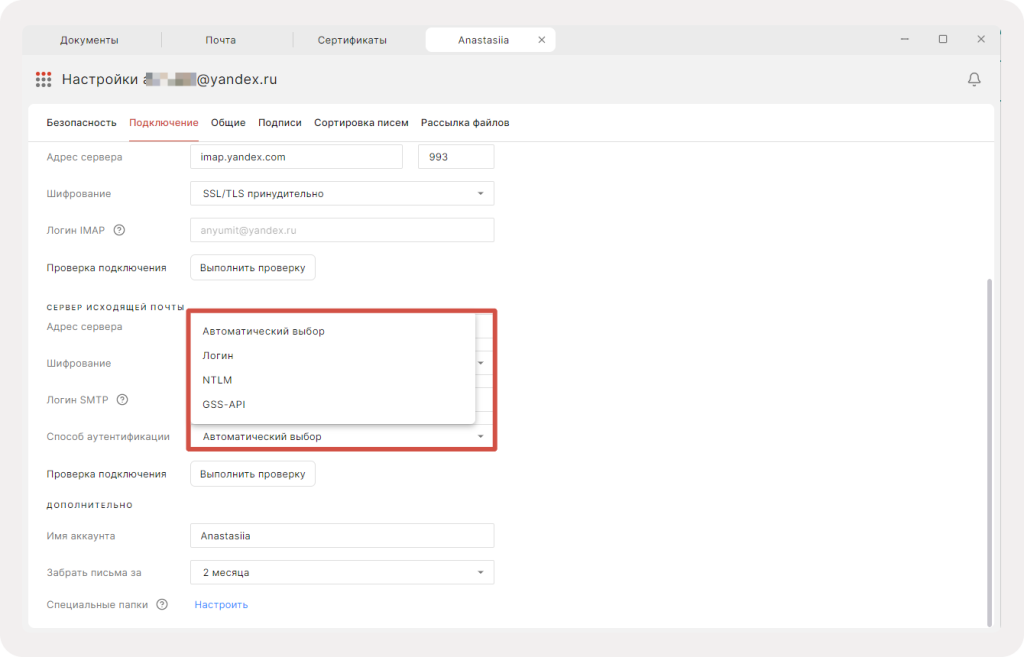1024x657 pixels.
Task: Click the settings vertical scrollbar
Action: coord(989,451)
